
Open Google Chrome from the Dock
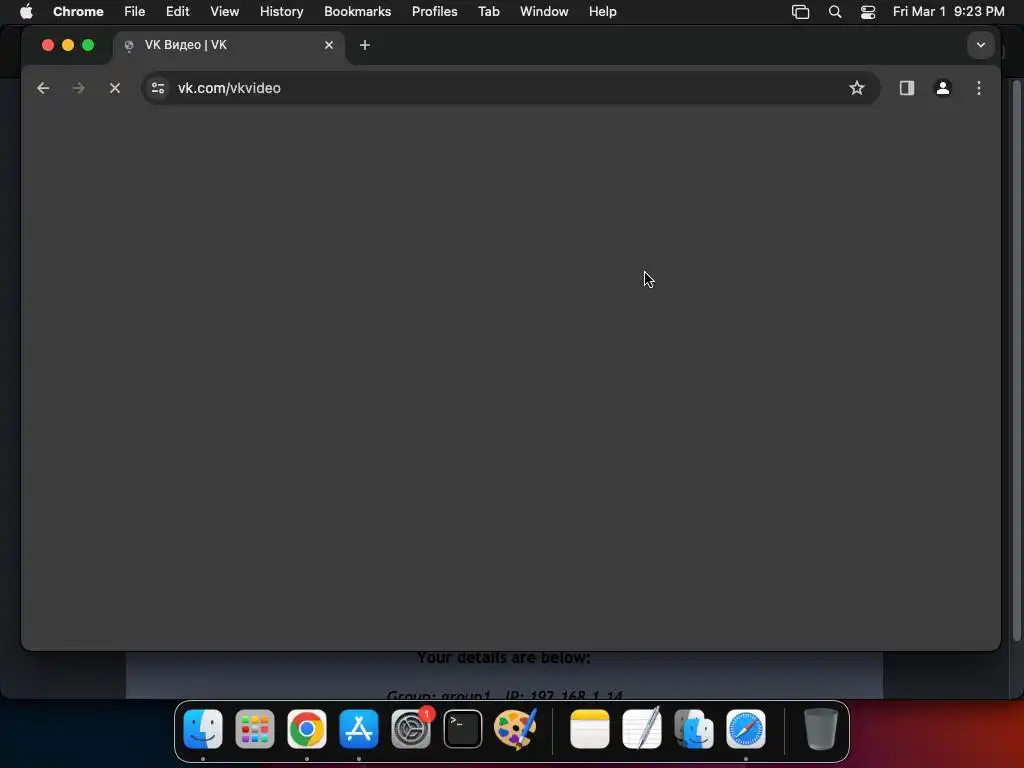coord(307,729)
